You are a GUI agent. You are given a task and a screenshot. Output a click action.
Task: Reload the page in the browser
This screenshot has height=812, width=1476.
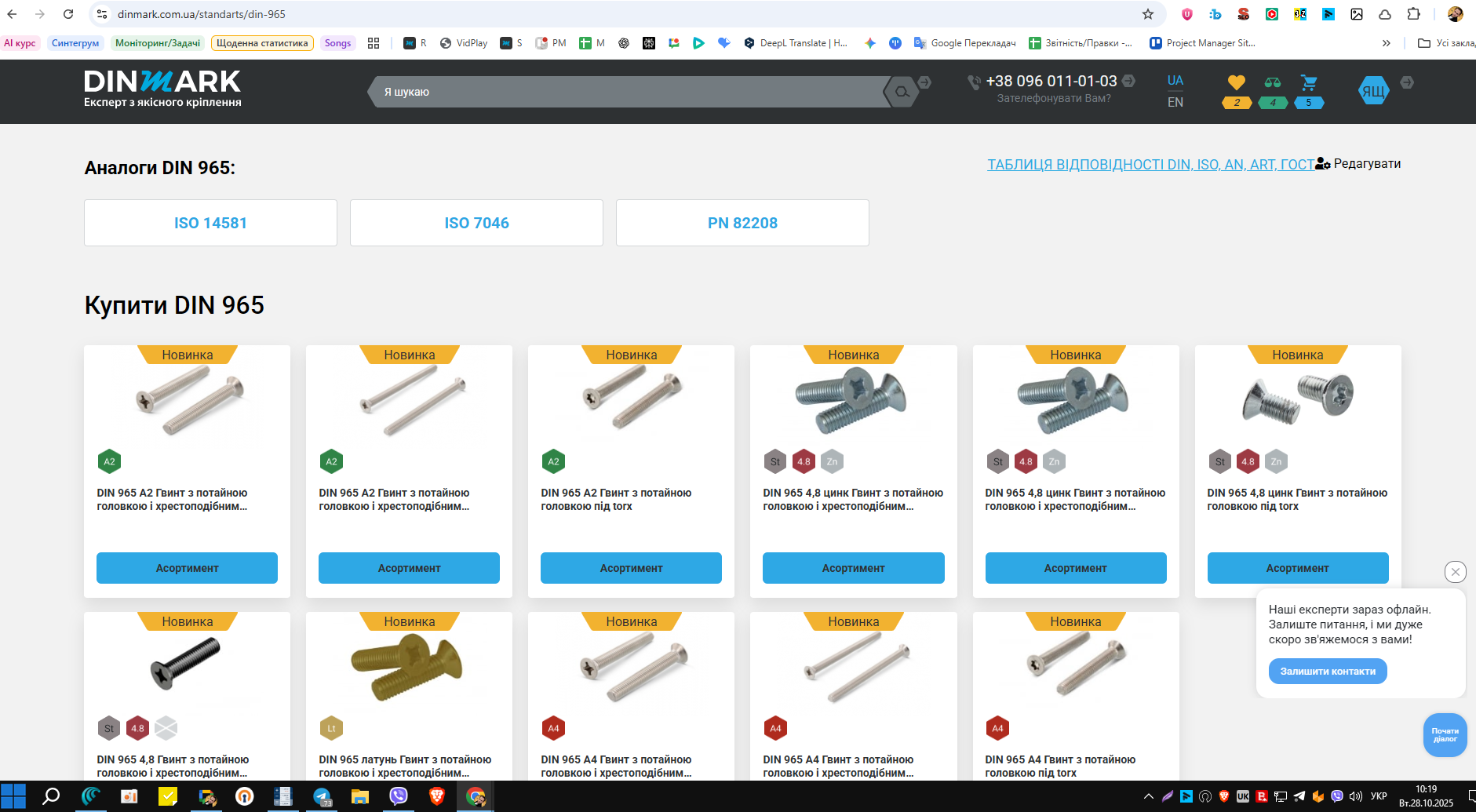[x=68, y=14]
